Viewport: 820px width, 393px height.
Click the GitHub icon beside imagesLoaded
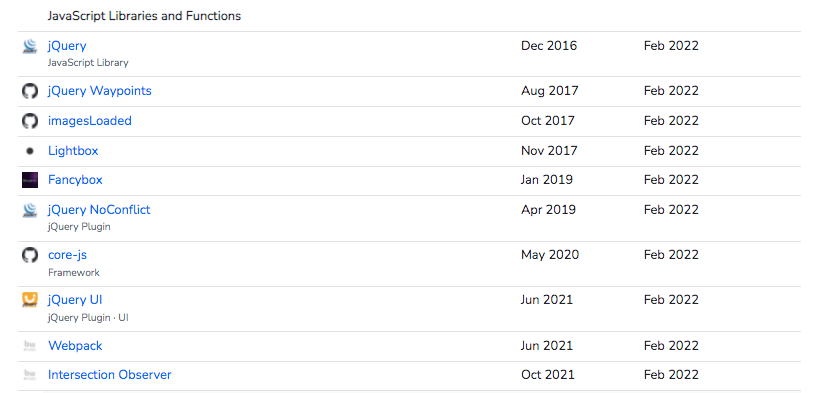point(30,121)
